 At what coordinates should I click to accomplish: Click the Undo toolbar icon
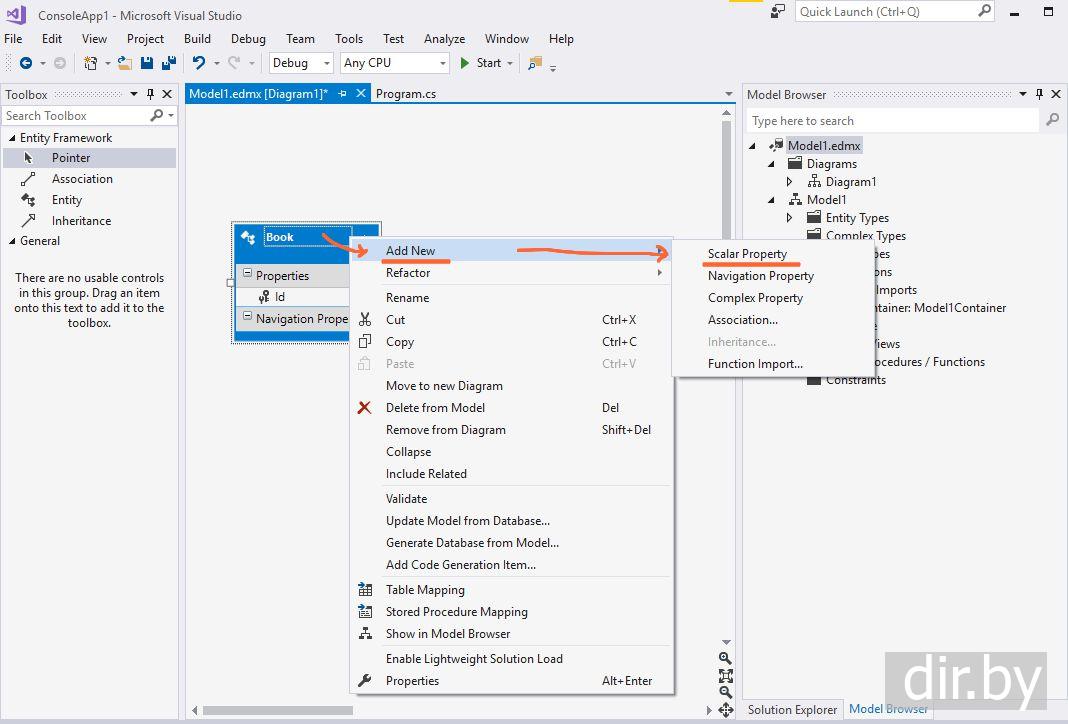tap(199, 63)
